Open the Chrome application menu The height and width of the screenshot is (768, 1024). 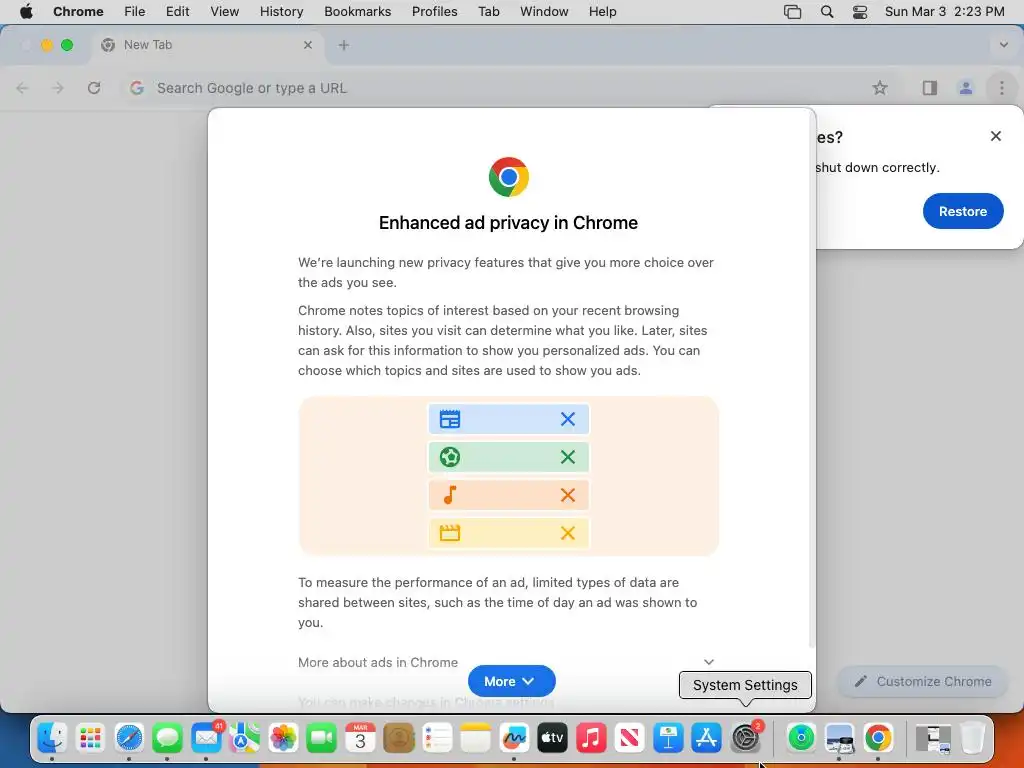(x=78, y=11)
